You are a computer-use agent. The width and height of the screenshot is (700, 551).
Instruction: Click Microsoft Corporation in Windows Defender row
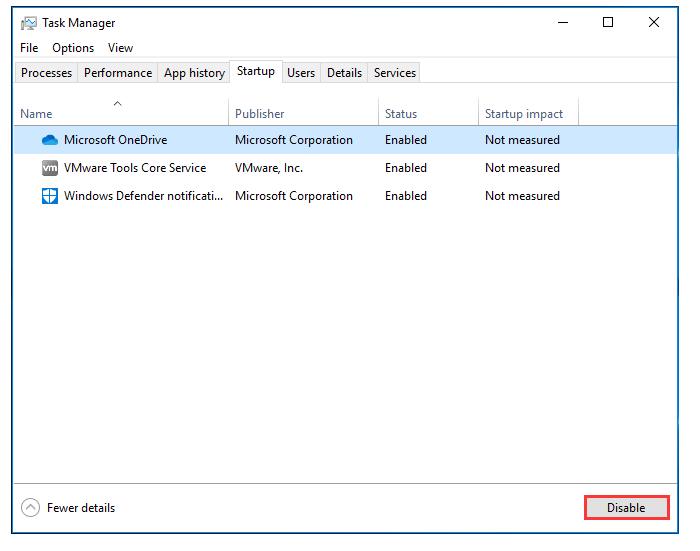(294, 196)
